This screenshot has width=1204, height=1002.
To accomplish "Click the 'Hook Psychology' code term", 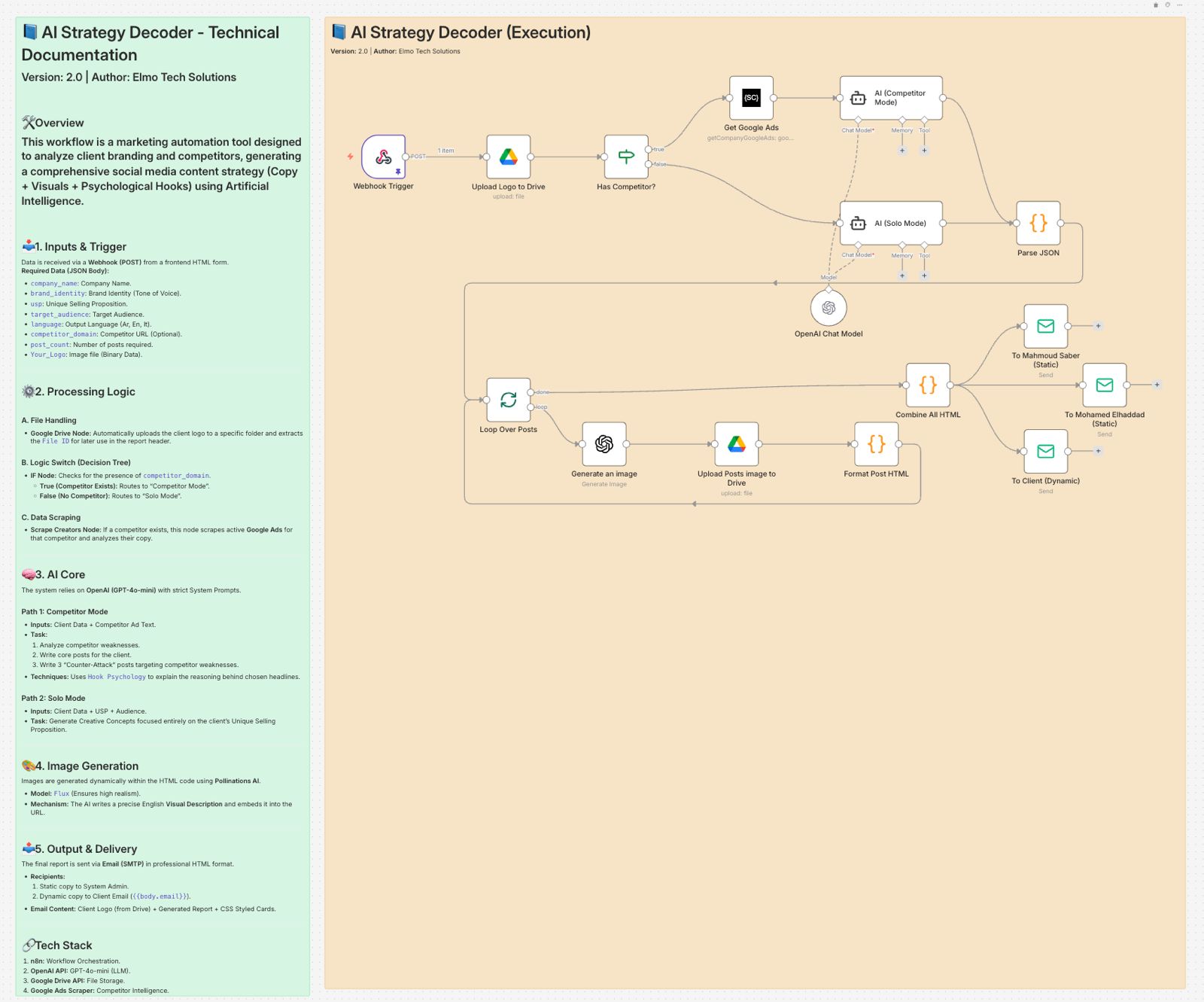I will [117, 677].
